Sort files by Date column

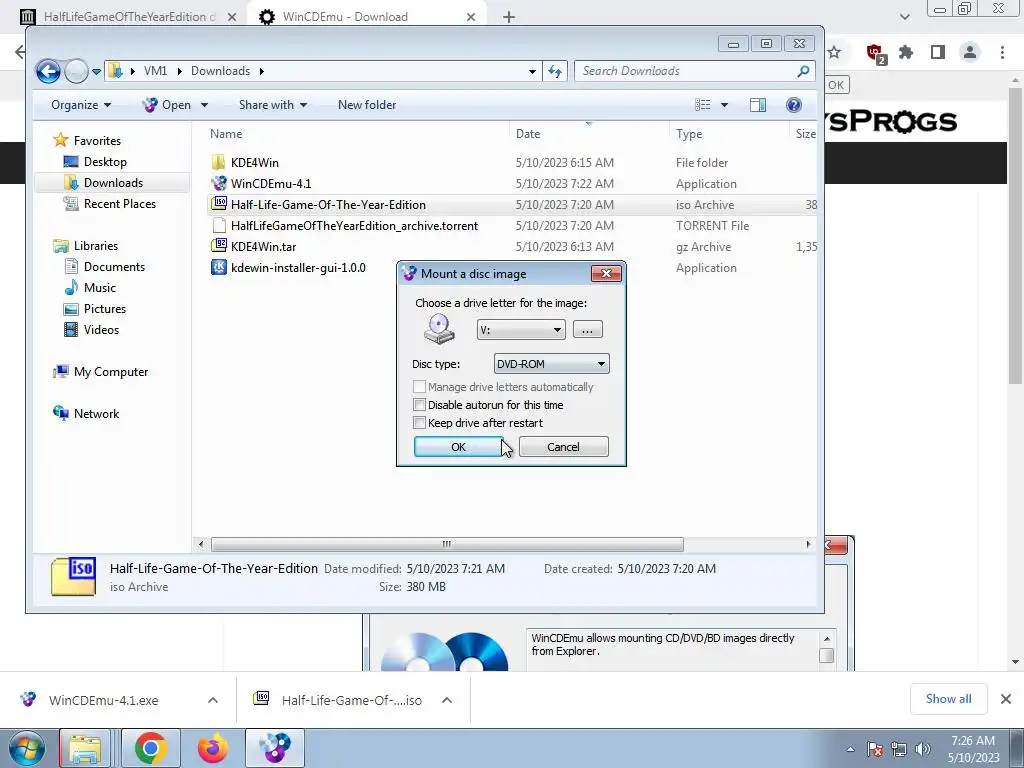[528, 134]
